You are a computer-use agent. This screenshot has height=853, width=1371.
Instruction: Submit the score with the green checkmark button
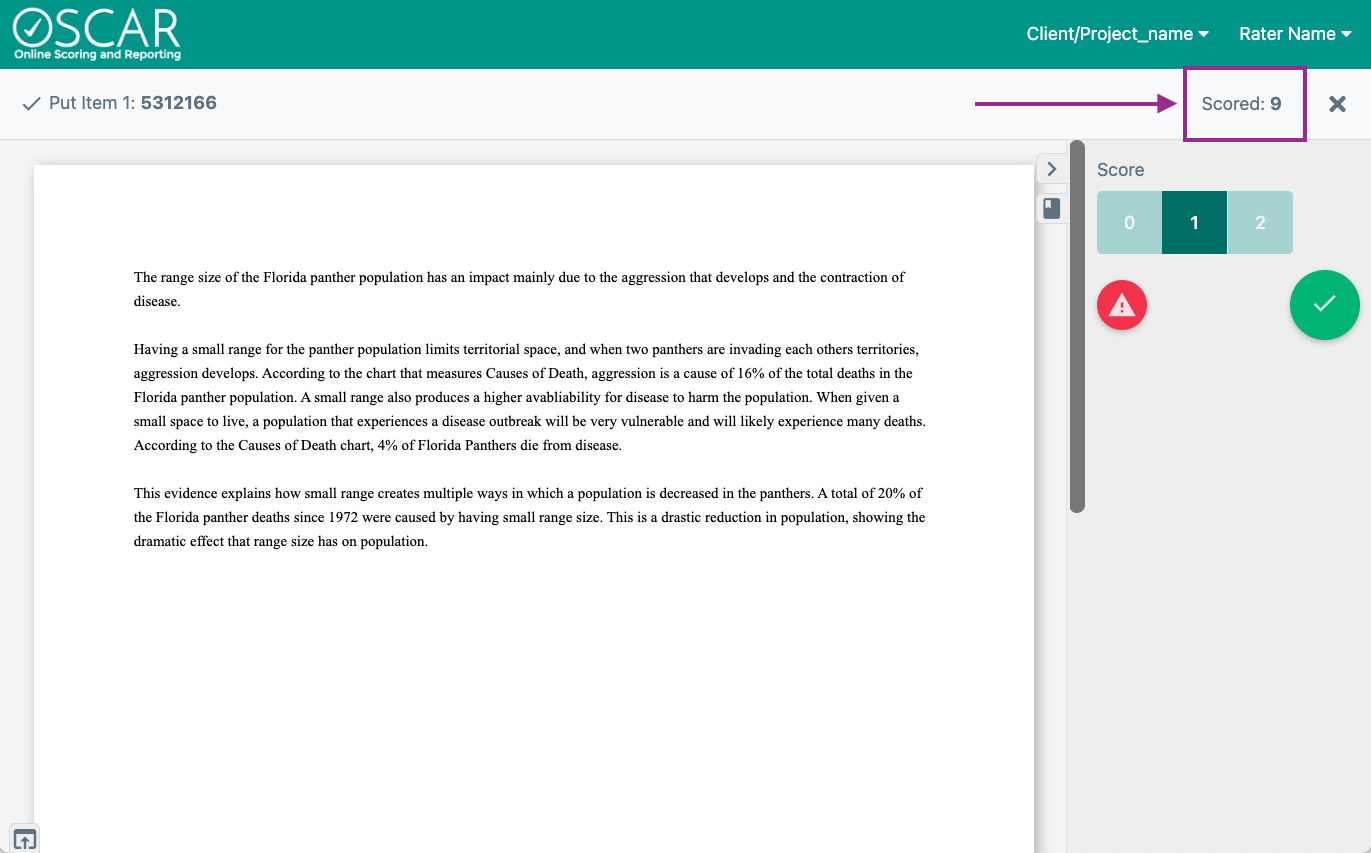coord(1324,304)
